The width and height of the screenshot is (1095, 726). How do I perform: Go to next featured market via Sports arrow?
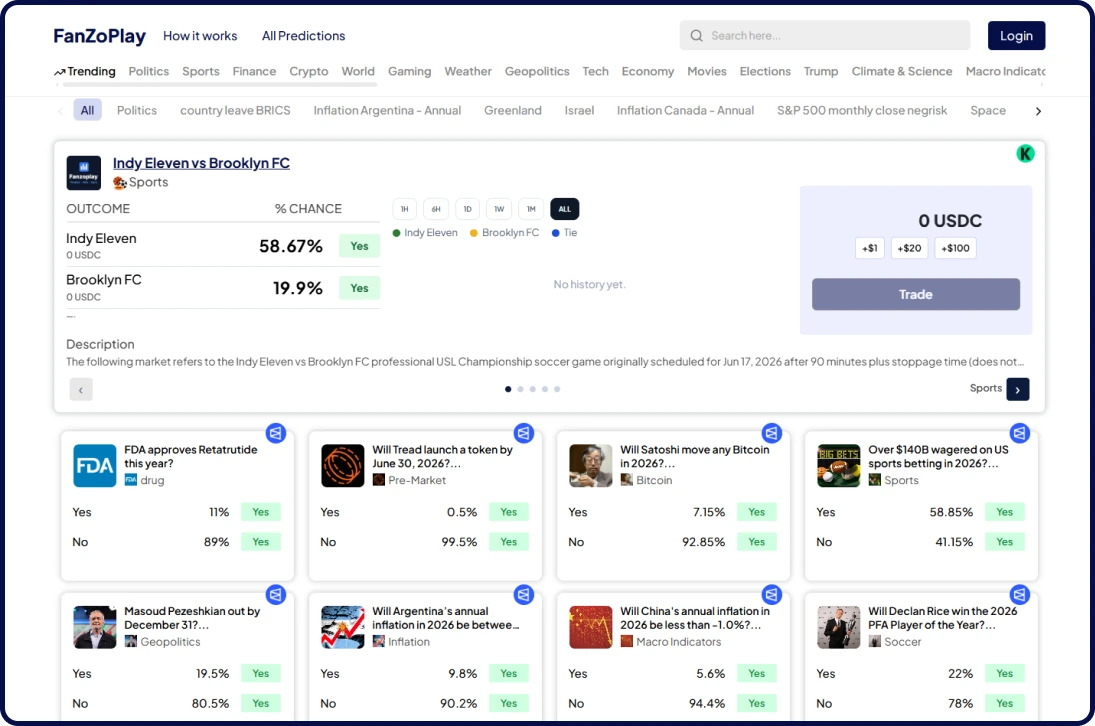(x=1017, y=390)
